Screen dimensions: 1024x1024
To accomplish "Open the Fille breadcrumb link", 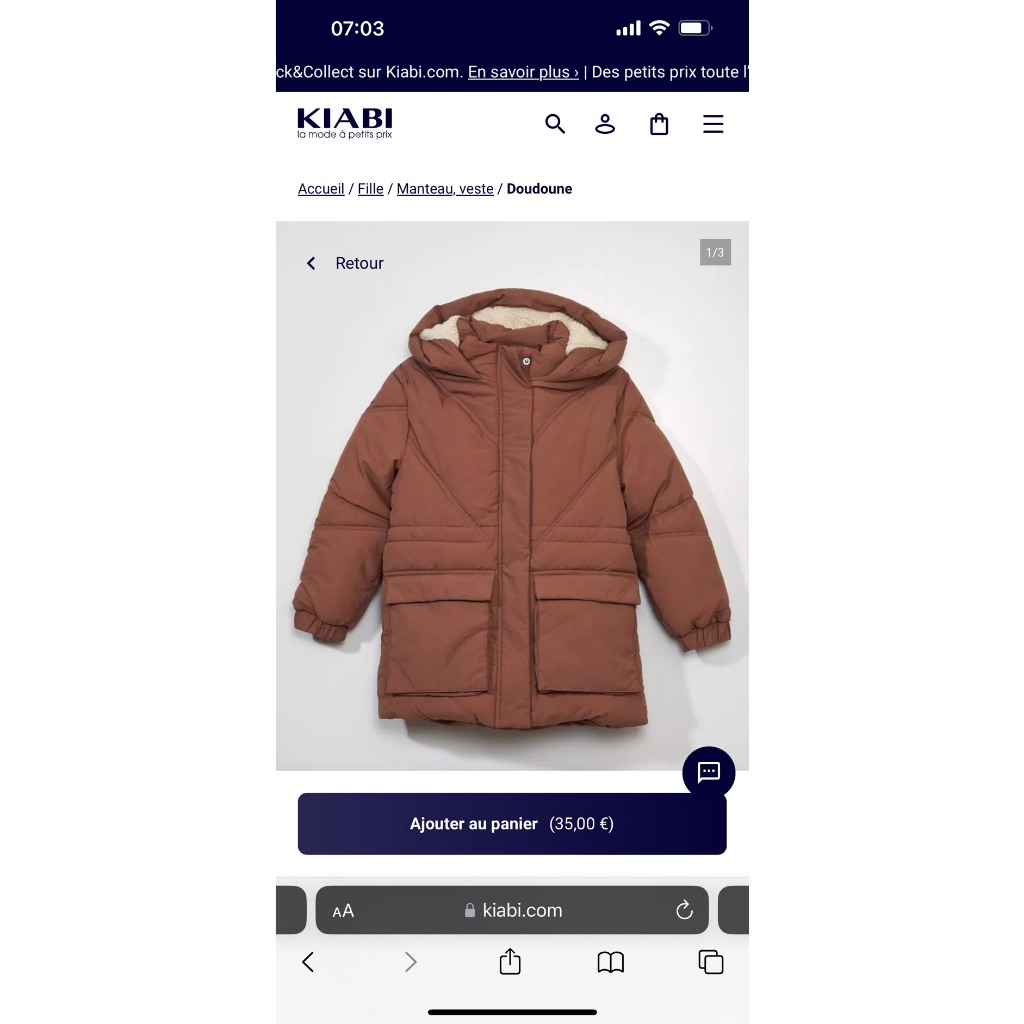I will click(x=370, y=189).
